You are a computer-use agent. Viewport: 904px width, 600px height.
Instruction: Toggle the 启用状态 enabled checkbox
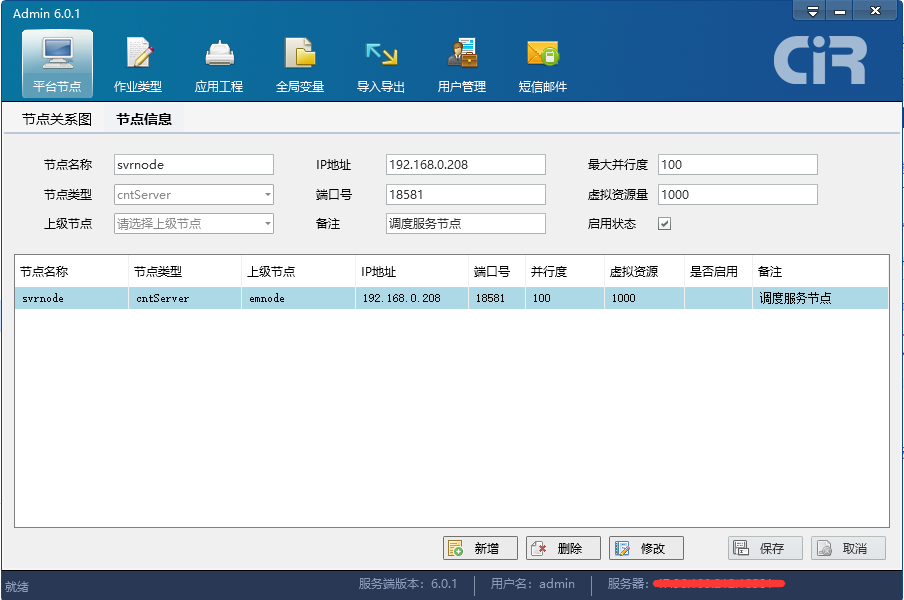click(x=664, y=224)
